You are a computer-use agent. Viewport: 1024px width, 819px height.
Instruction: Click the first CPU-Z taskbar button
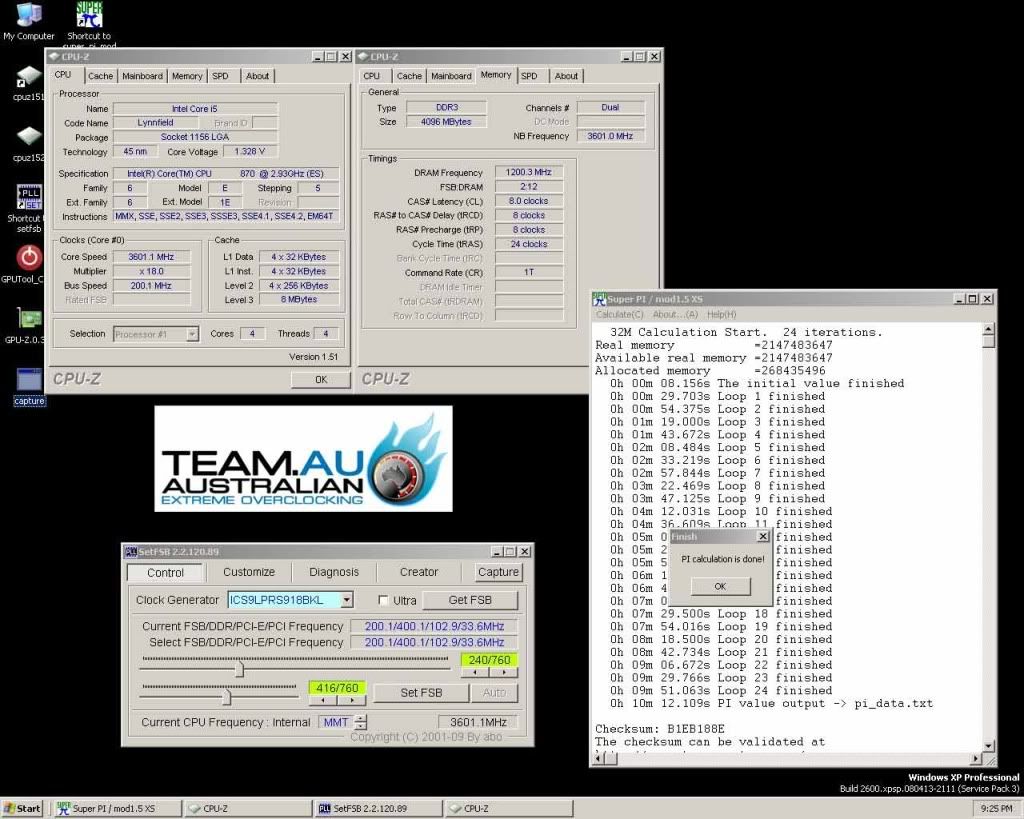(x=248, y=809)
